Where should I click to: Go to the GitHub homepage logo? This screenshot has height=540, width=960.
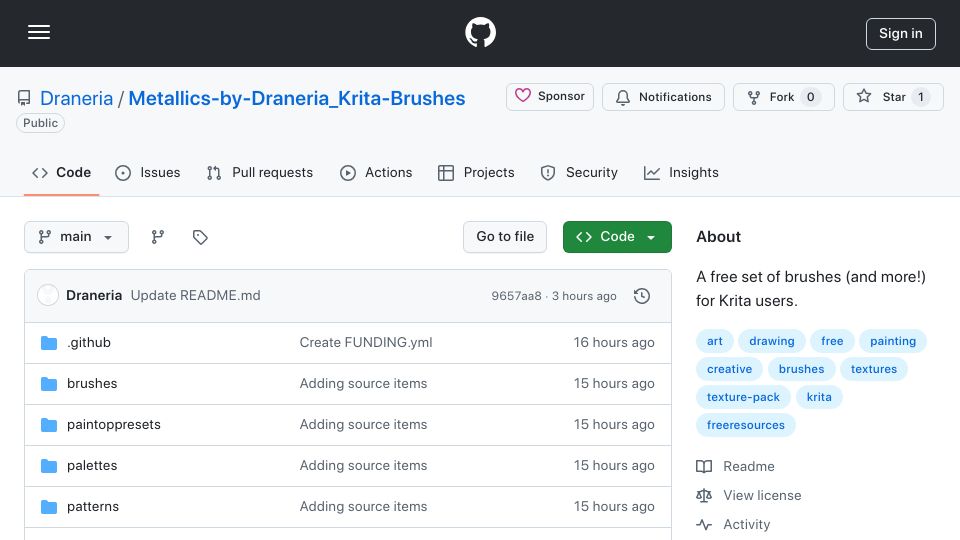point(480,32)
